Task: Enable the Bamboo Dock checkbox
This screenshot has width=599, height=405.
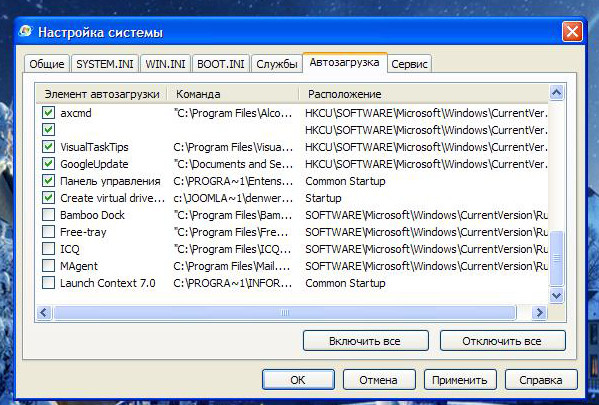Action: click(x=48, y=215)
